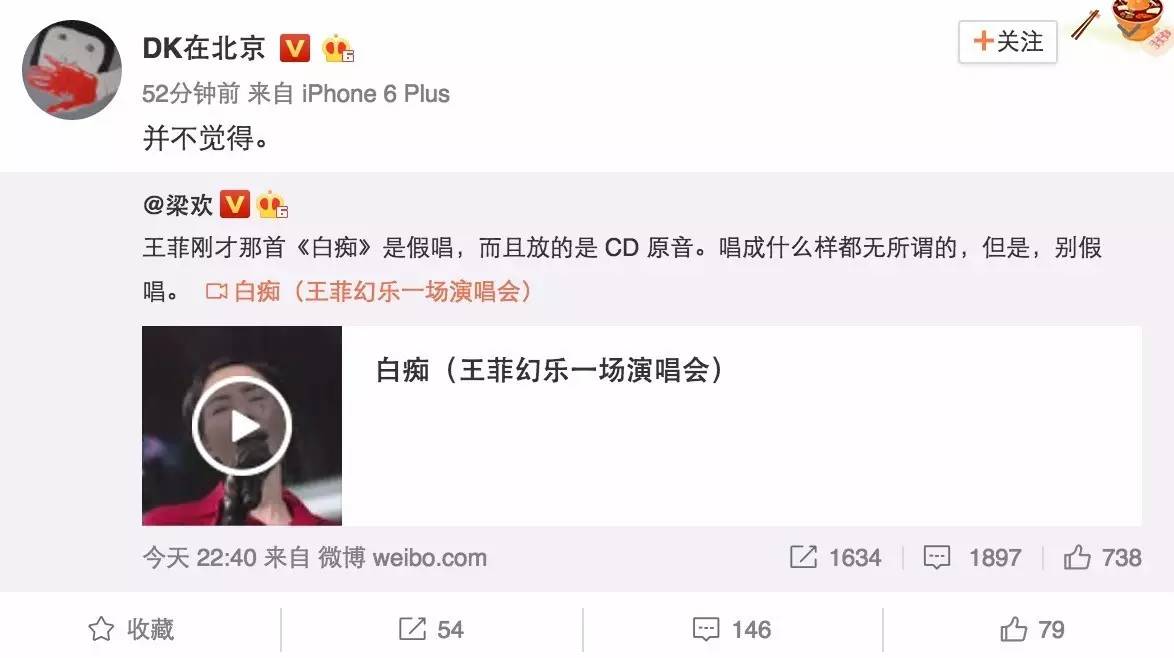
Task: Open comments on original post showing 1897
Action: pos(973,558)
